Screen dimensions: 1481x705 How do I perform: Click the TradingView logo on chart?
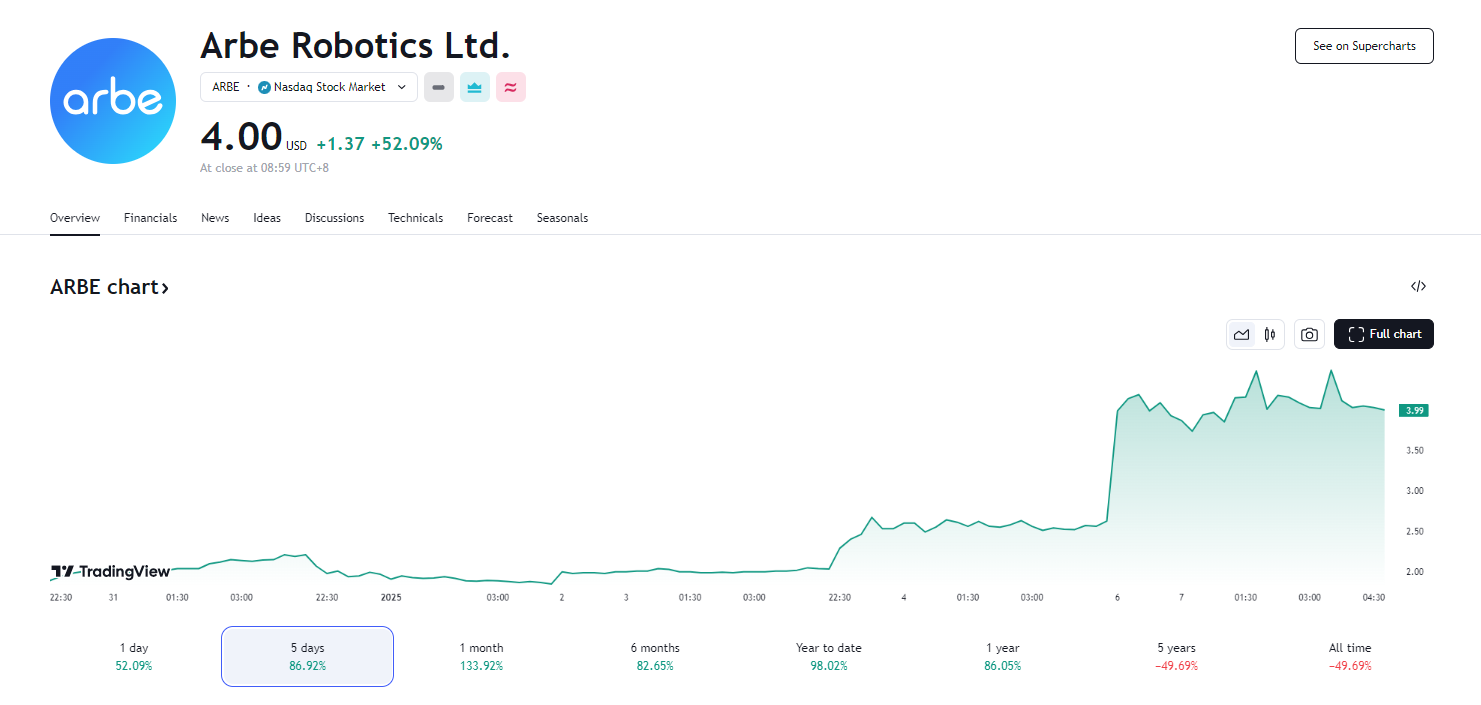[x=111, y=572]
